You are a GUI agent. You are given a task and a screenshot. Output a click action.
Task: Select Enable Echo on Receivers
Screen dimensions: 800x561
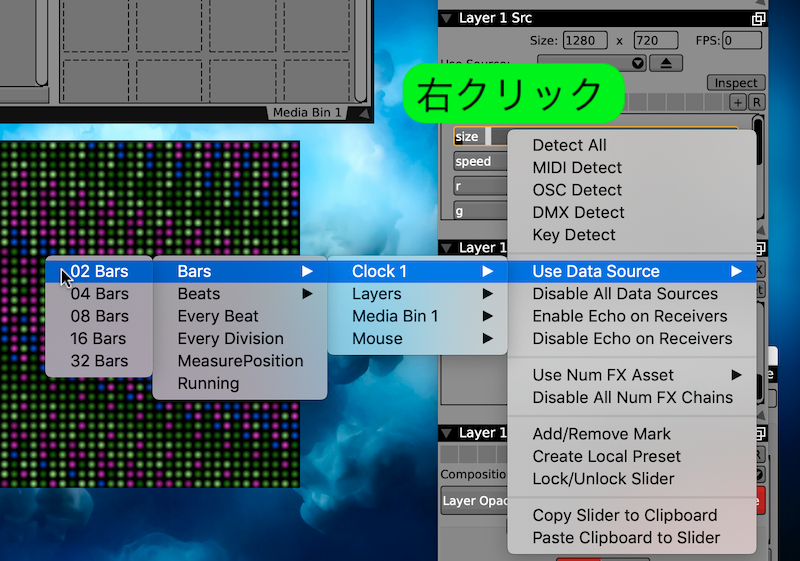coord(632,316)
